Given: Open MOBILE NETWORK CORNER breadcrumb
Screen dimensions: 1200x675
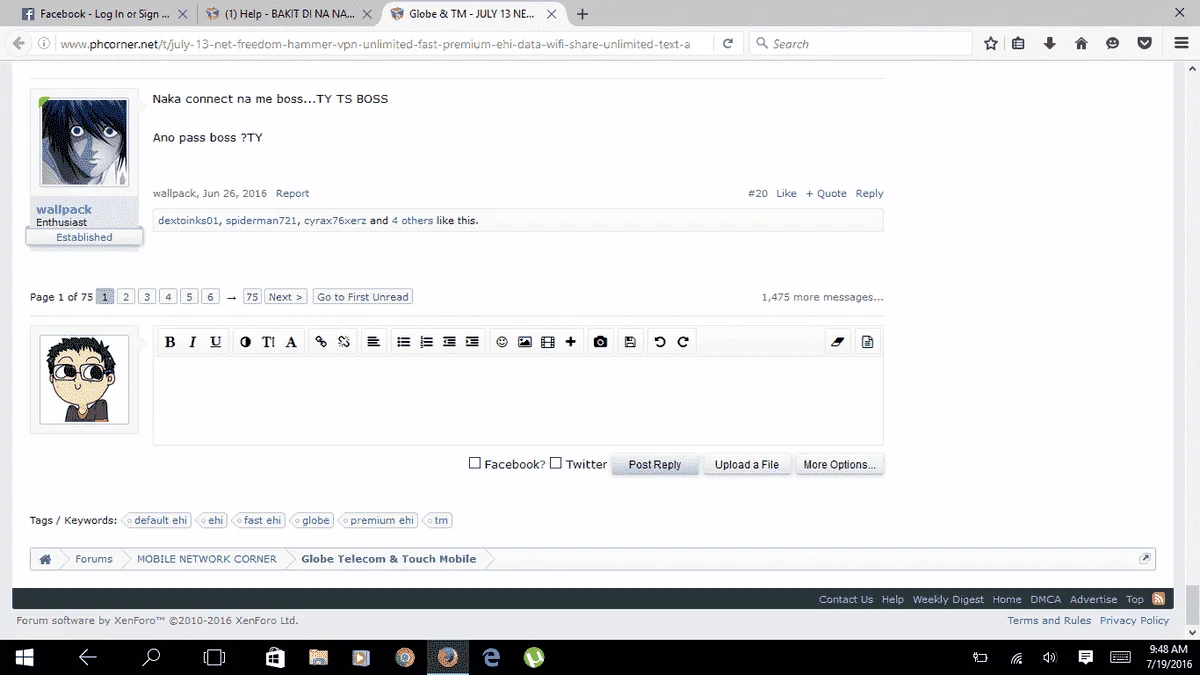Looking at the screenshot, I should [207, 559].
